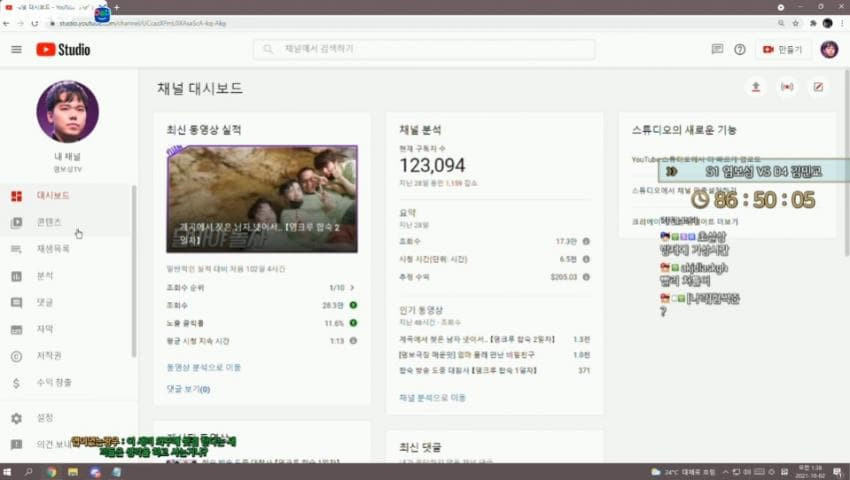
Task: Click the create post edit icon
Action: point(818,87)
